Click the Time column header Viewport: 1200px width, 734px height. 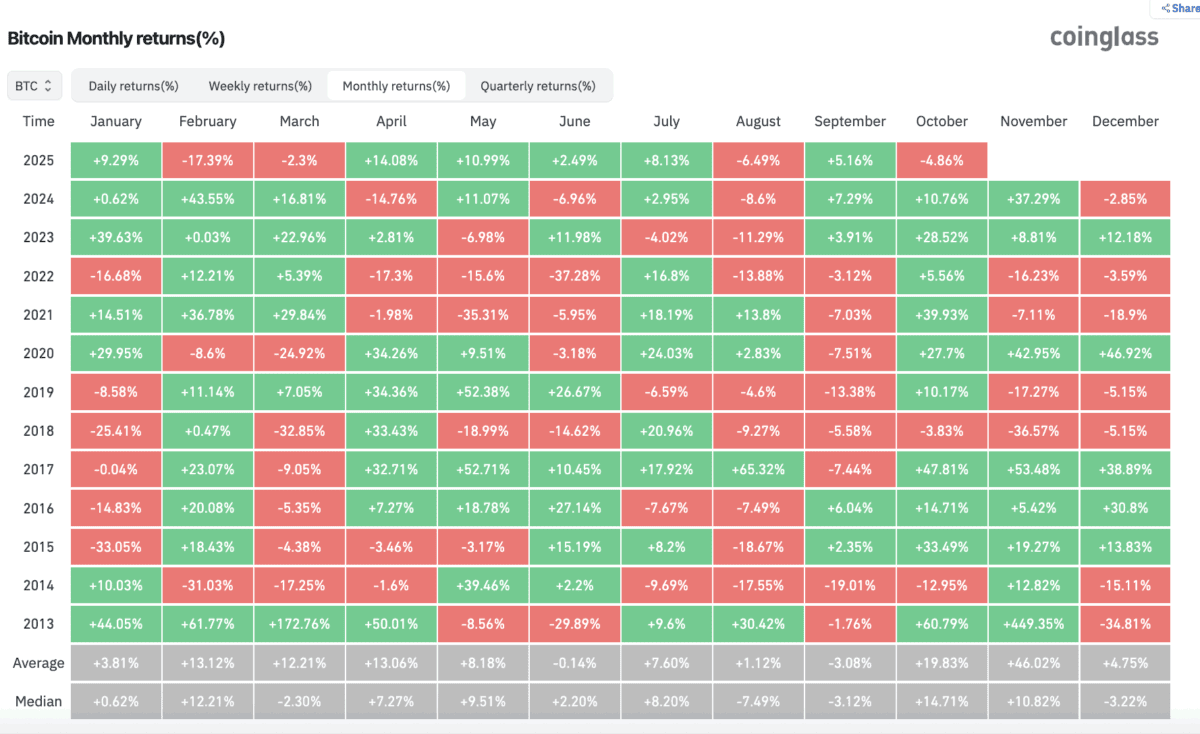(39, 121)
